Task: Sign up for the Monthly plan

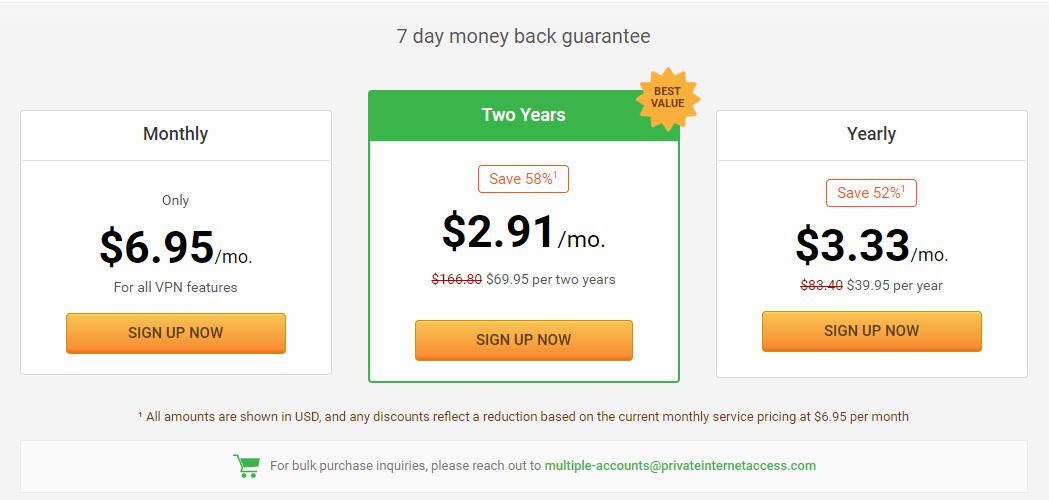Action: pyautogui.click(x=176, y=333)
